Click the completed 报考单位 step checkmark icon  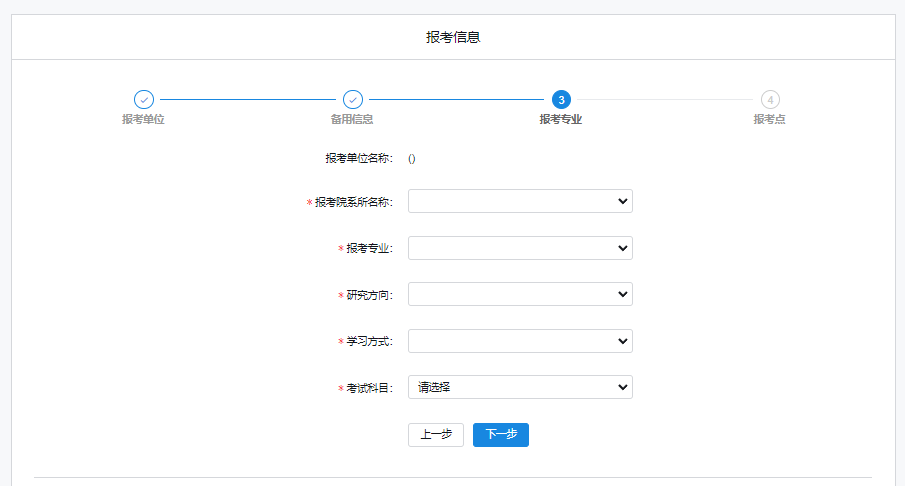tap(144, 100)
